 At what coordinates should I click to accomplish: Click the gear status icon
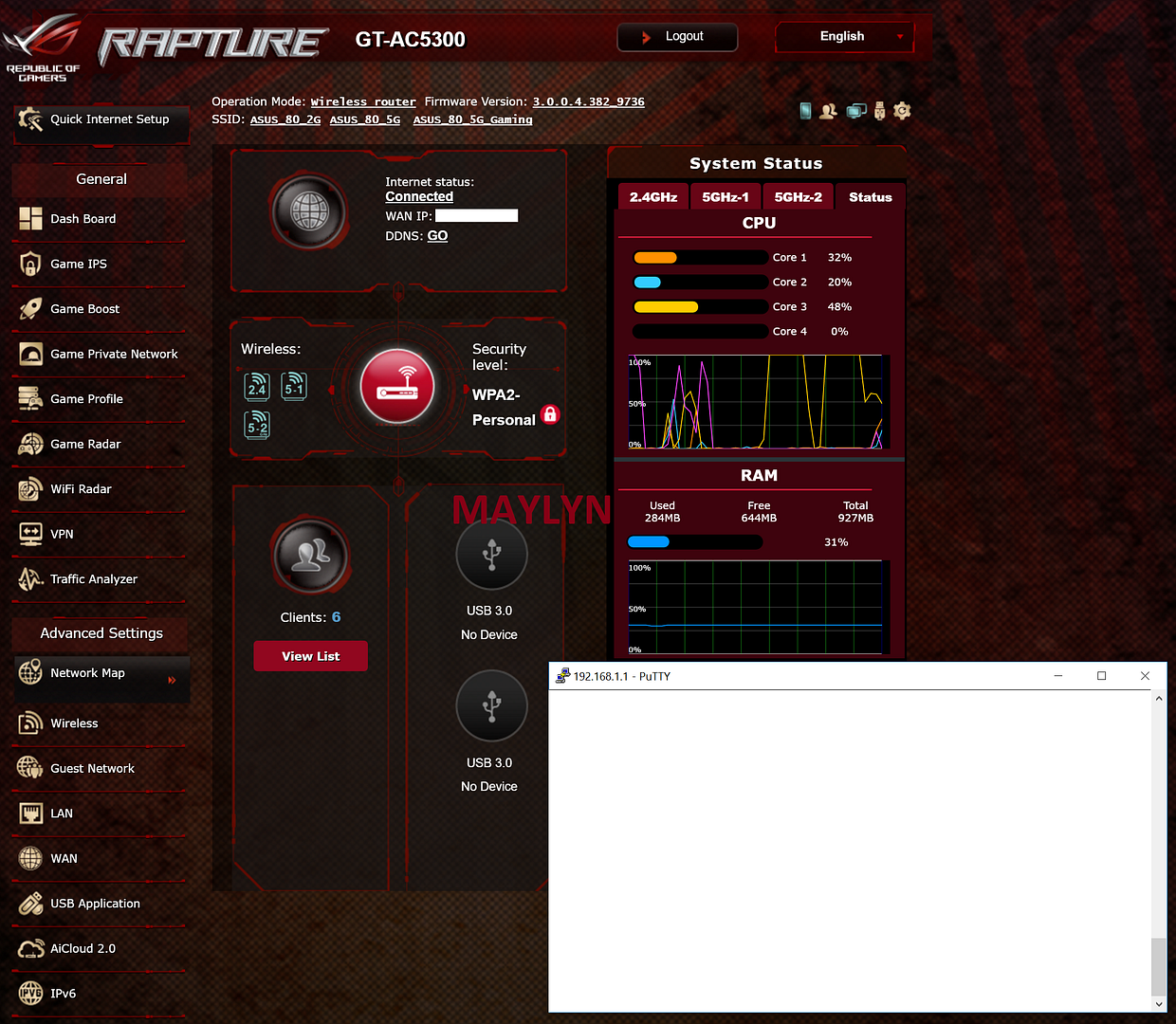point(902,111)
